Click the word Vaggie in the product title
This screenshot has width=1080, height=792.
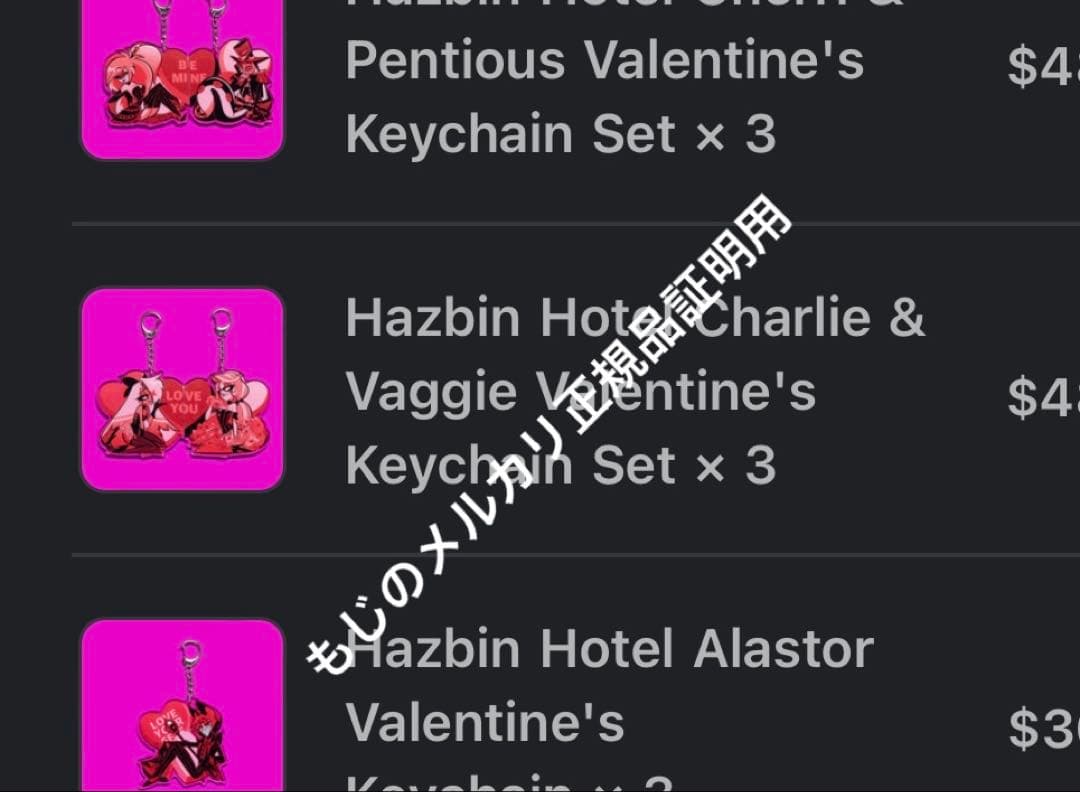pos(431,391)
